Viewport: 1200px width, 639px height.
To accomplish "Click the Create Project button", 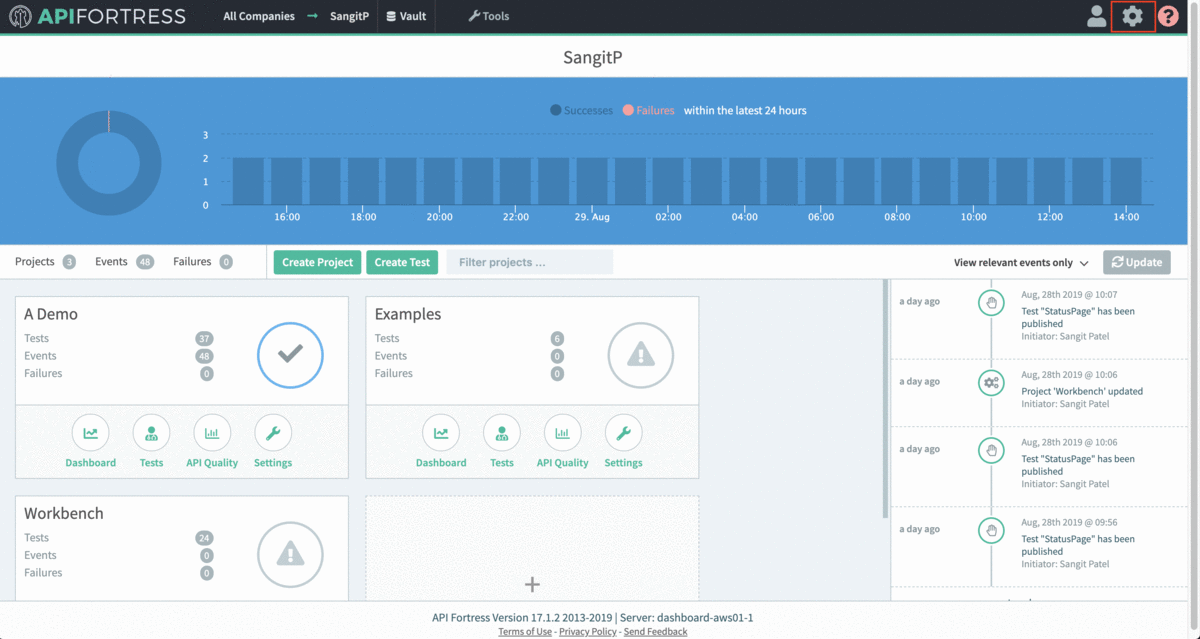I will coord(317,262).
